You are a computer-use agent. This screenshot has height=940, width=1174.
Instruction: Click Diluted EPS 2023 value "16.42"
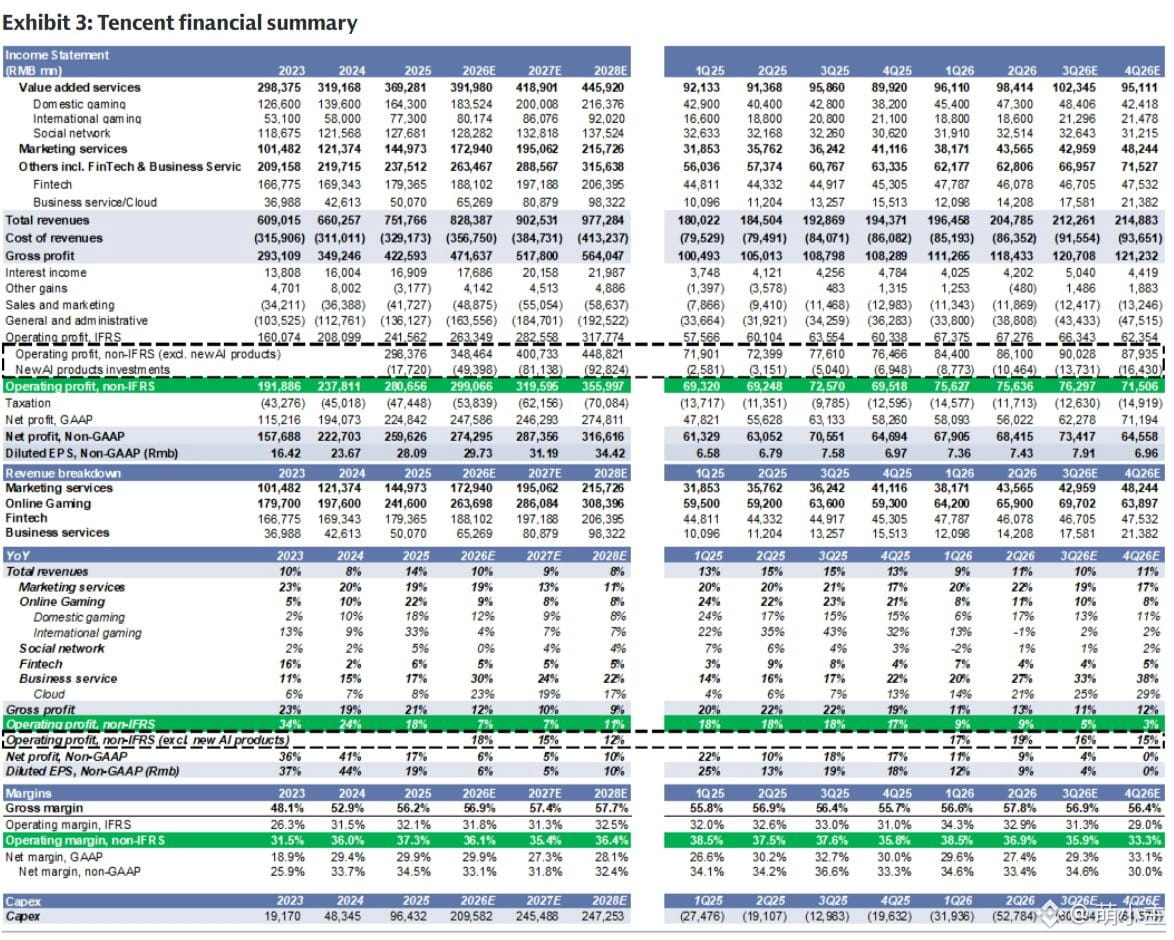[286, 453]
